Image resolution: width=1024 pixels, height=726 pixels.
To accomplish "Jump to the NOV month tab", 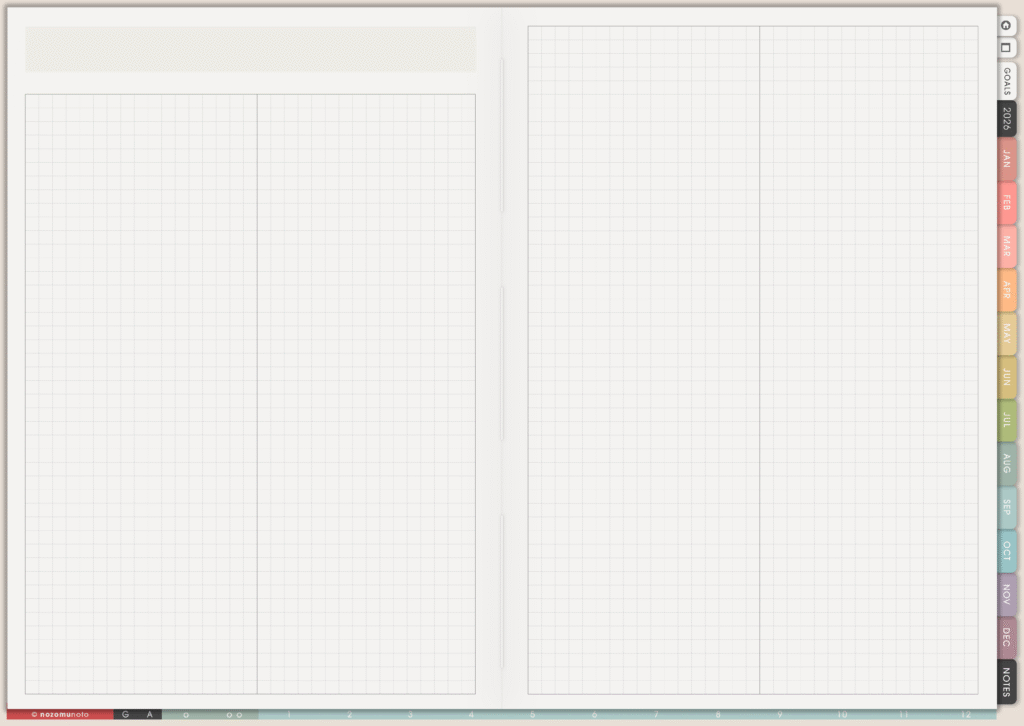I will [1006, 595].
